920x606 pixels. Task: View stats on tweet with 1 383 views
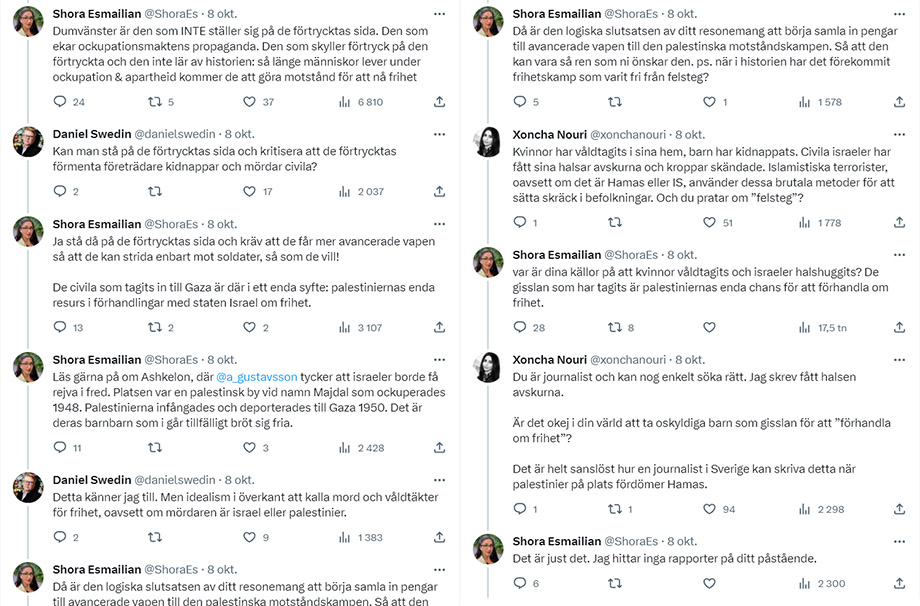click(345, 538)
